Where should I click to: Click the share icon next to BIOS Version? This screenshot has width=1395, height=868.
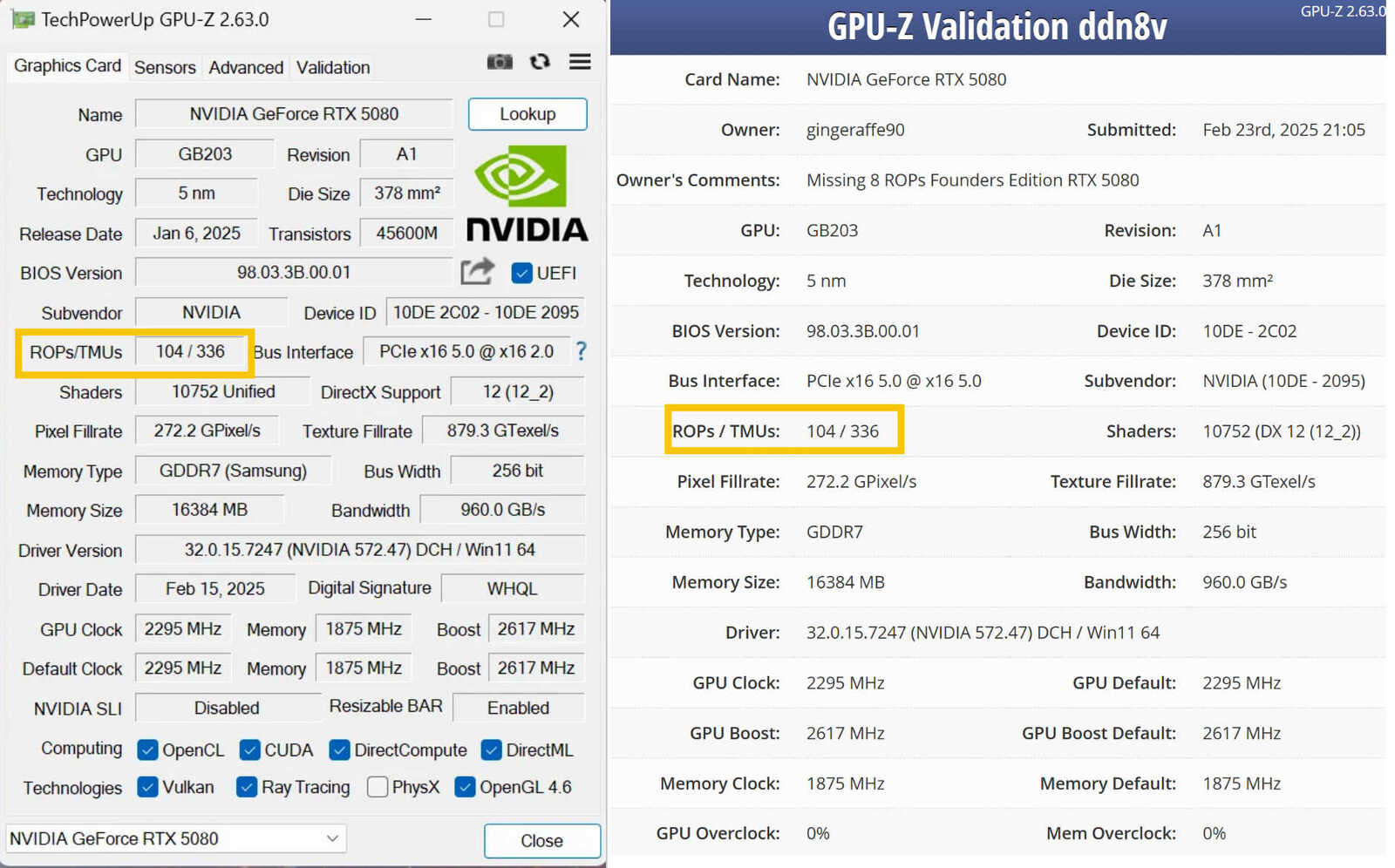pos(477,272)
